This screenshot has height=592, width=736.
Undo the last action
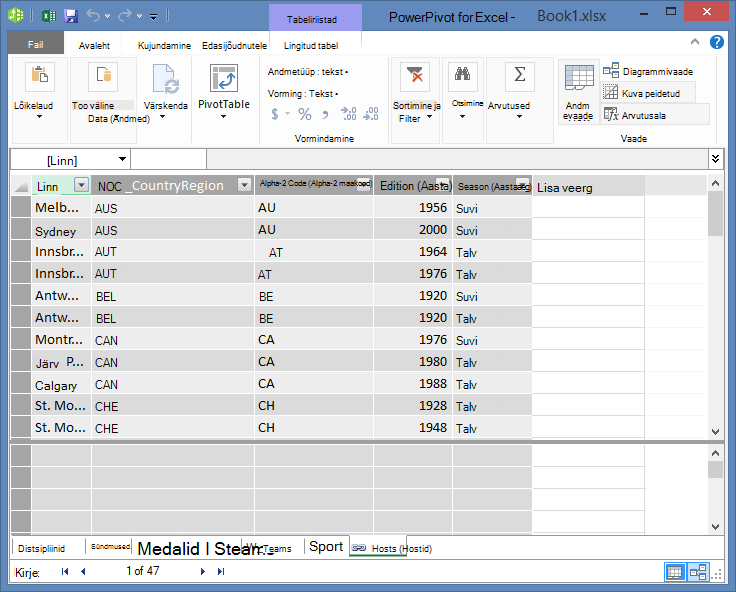(x=93, y=16)
